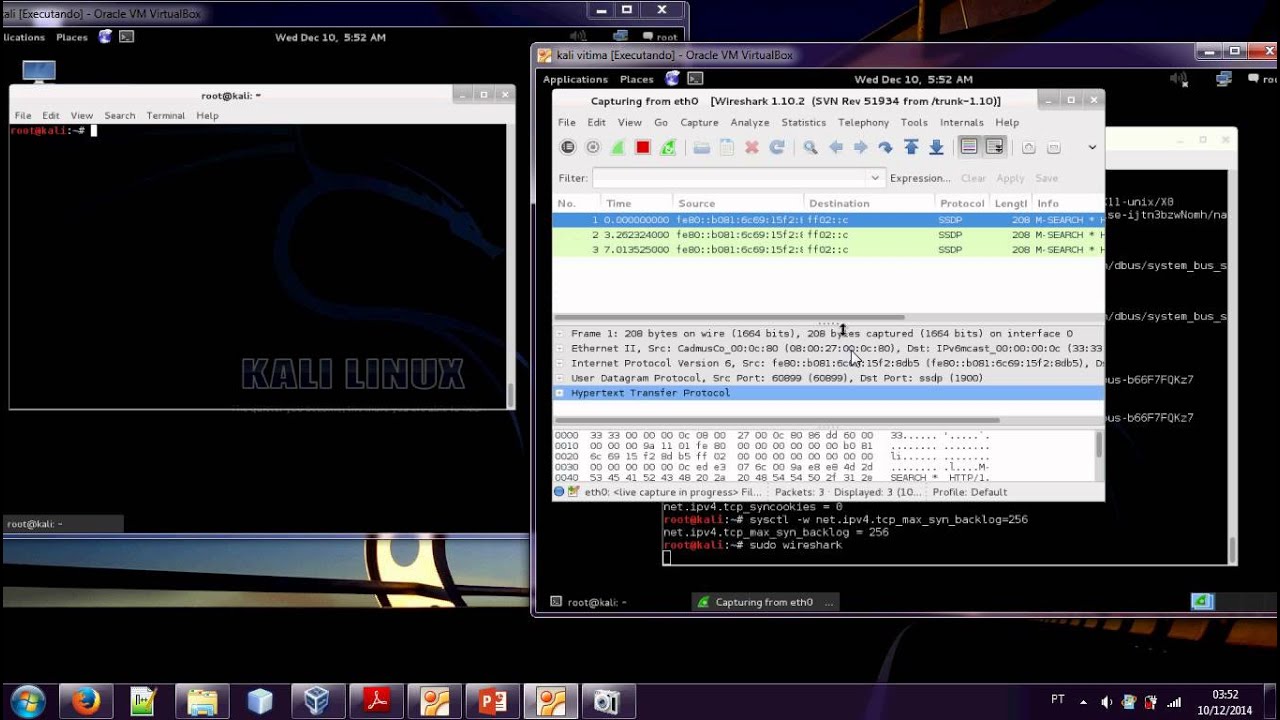Toggle packet list colorization
The height and width of the screenshot is (720, 1280).
[x=969, y=148]
